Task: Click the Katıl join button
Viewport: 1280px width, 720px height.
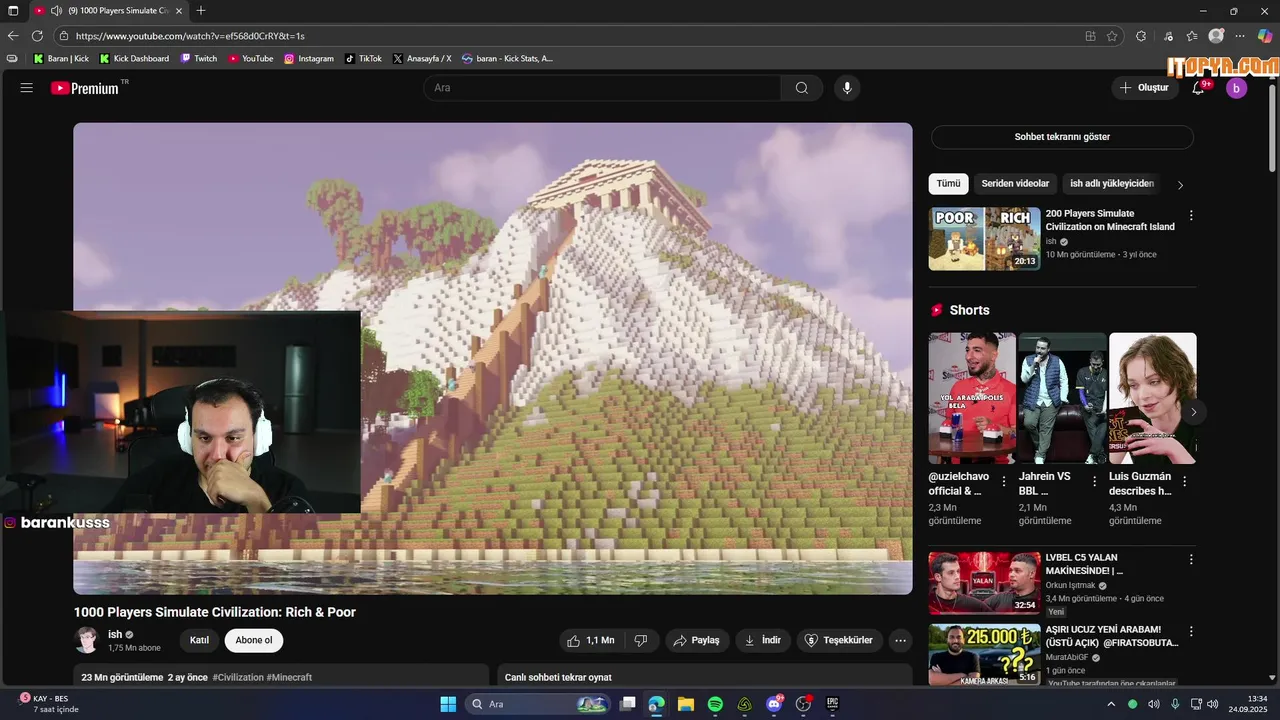Action: (x=200, y=640)
